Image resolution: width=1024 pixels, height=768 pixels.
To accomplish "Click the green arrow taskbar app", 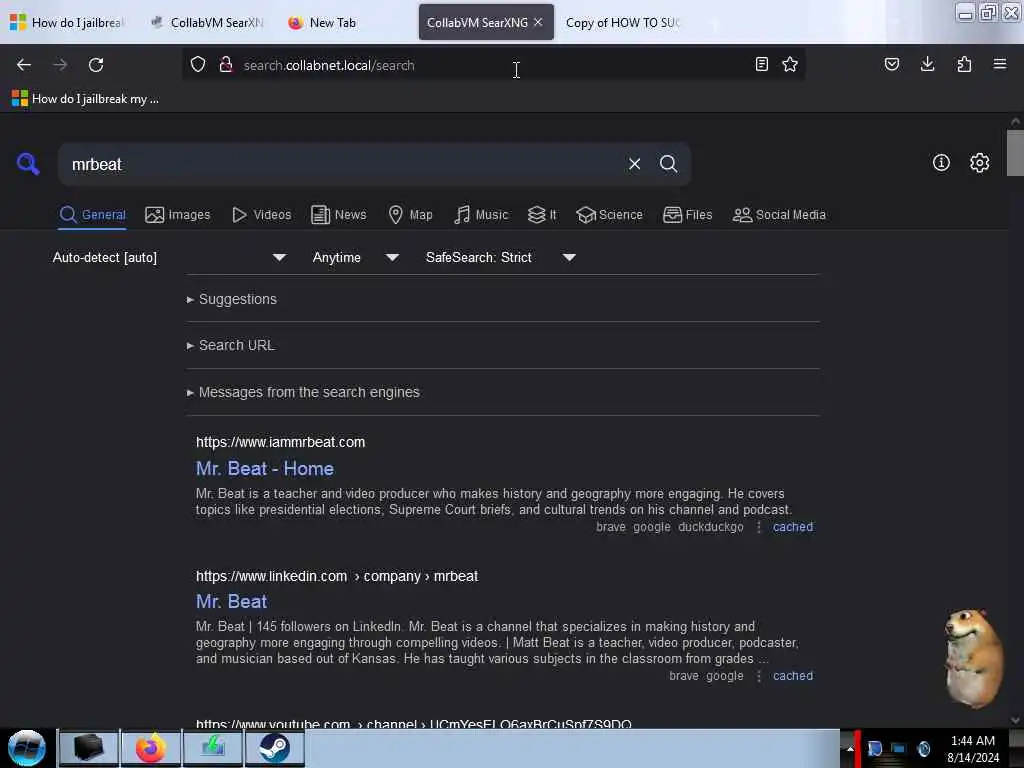I will [x=213, y=748].
